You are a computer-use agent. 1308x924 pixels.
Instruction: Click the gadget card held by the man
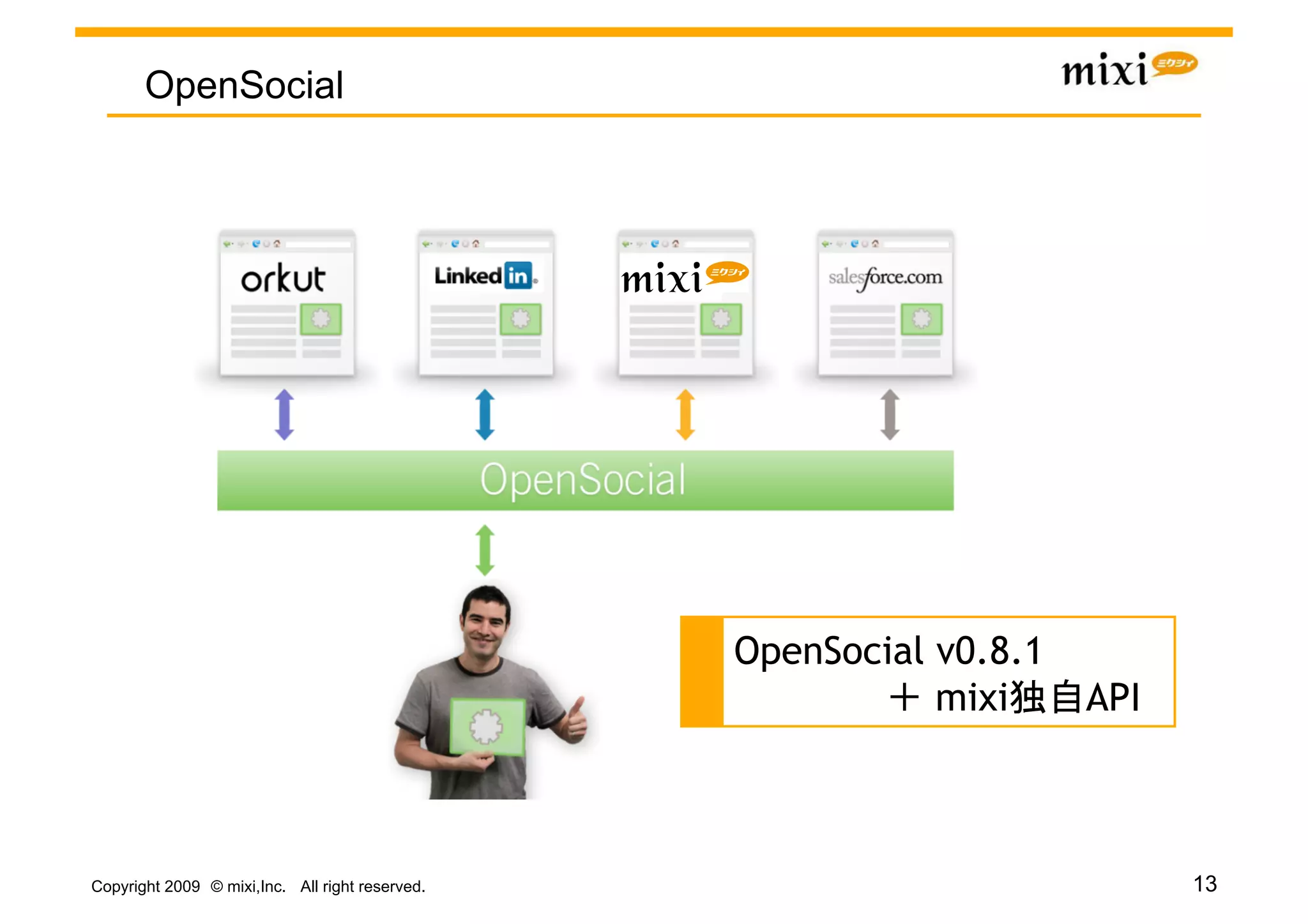pos(487,727)
